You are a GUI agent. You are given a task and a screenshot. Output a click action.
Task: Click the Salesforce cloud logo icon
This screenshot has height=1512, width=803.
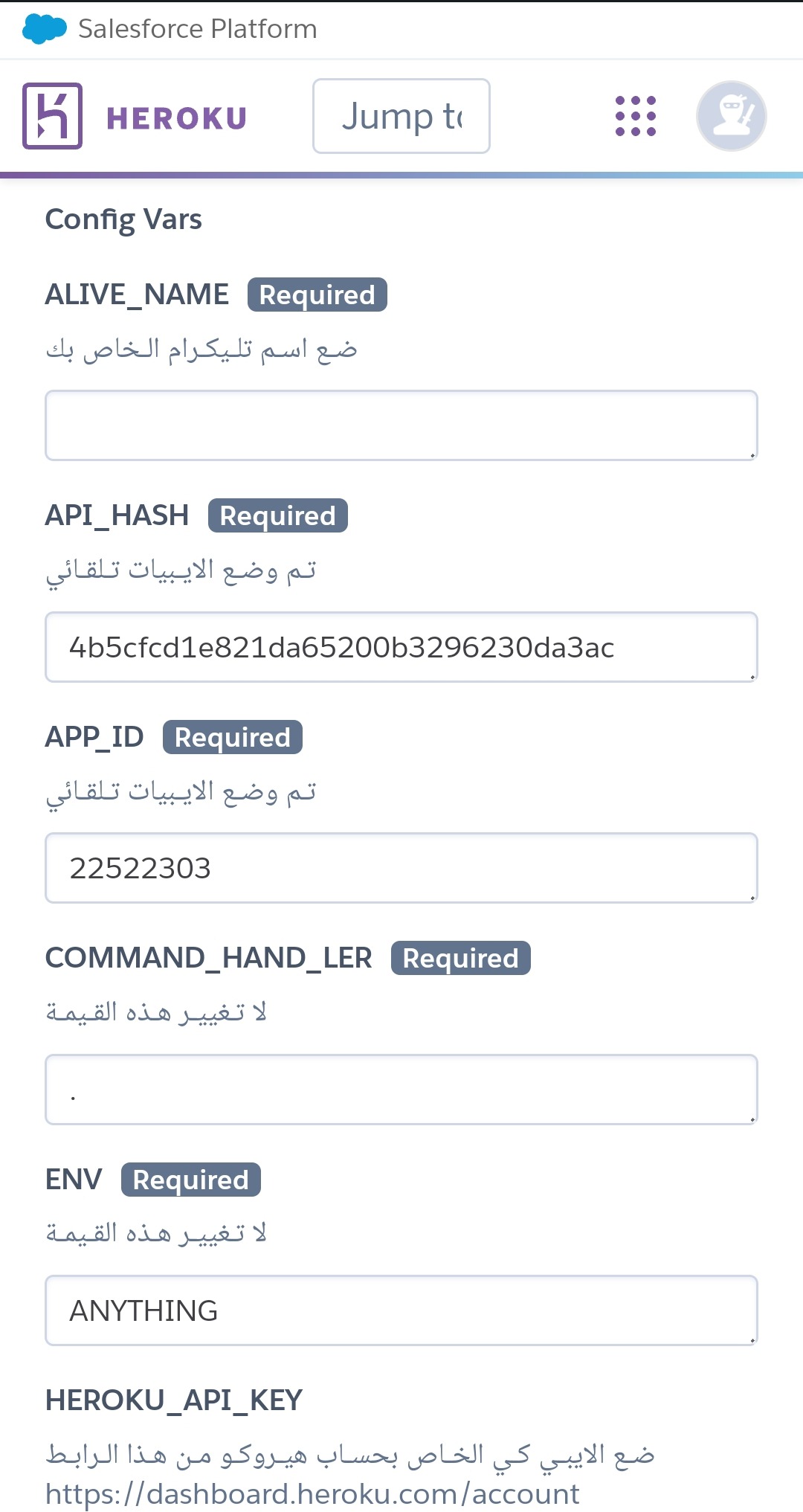(x=45, y=29)
